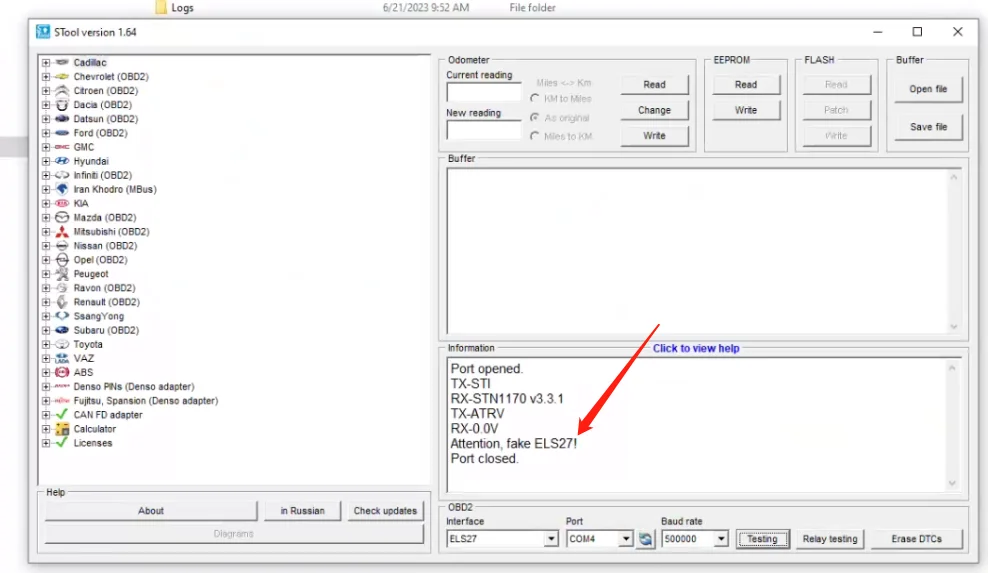Screen dimensions: 988x573
Task: Click the VAZ Lada logo icon
Action: point(62,358)
